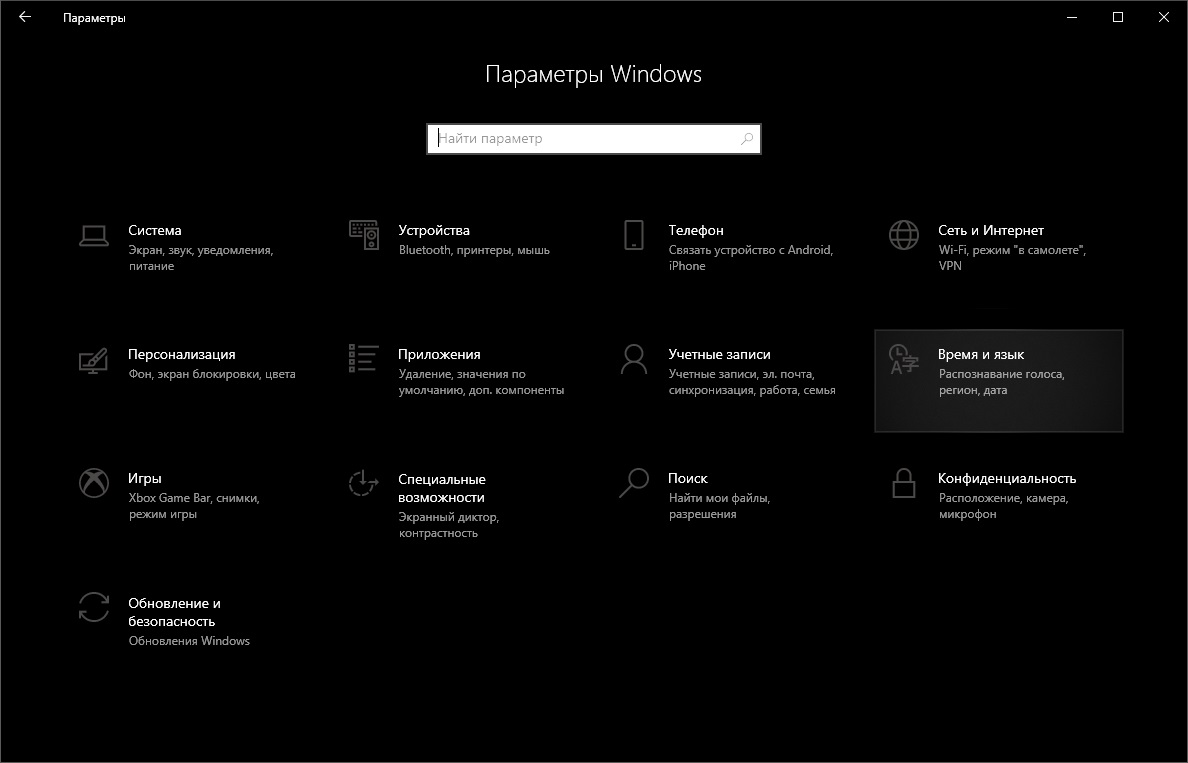Image resolution: width=1188 pixels, height=763 pixels.
Task: Click the refresh arrows Обновление и безопасность icon
Action: [x=94, y=607]
